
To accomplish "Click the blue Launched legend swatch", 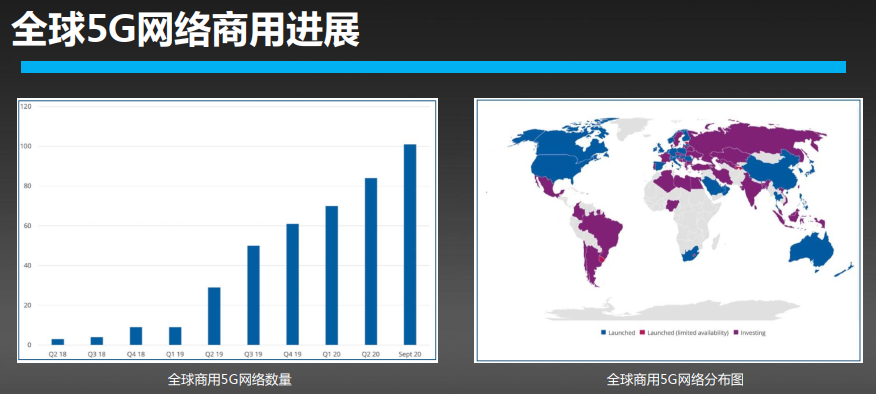I will (603, 333).
